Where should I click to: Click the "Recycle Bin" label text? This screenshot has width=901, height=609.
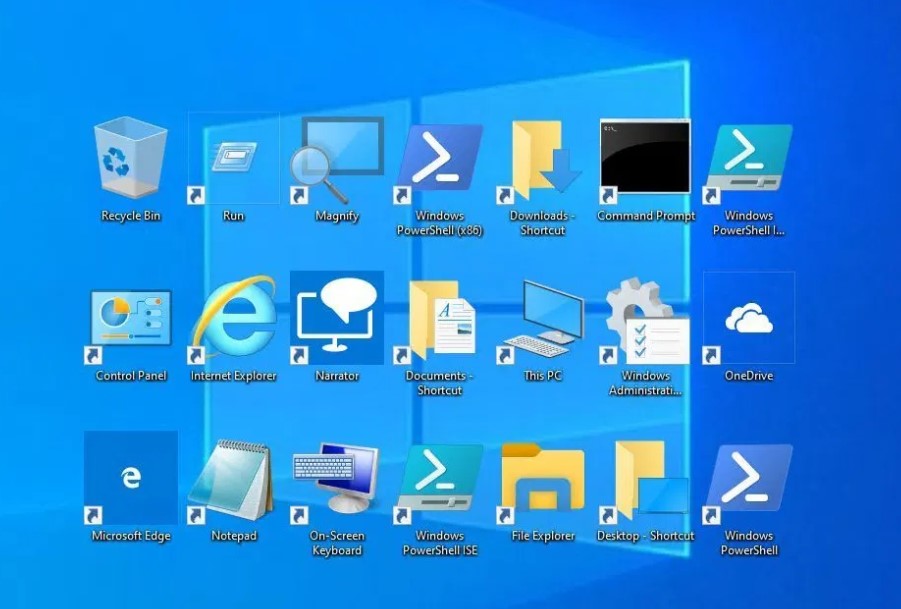coord(131,216)
